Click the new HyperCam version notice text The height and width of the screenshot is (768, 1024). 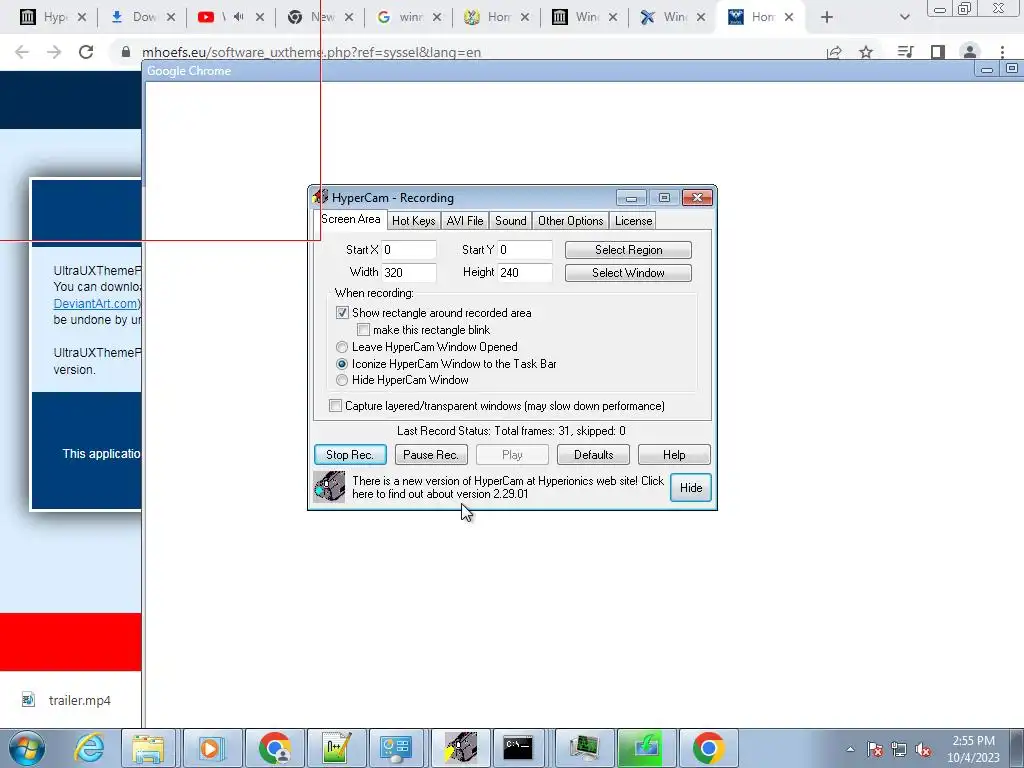(x=508, y=487)
